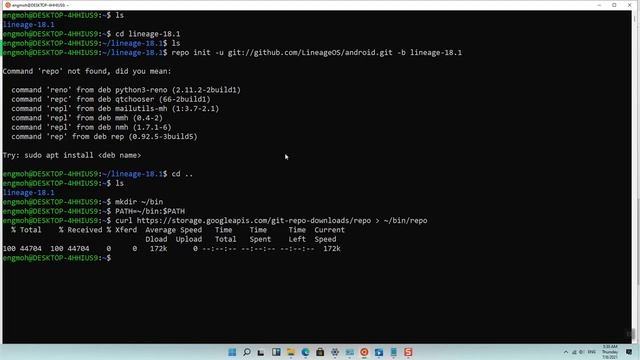Open volume control tray icon
The image size is (640, 360).
[x=581, y=352]
